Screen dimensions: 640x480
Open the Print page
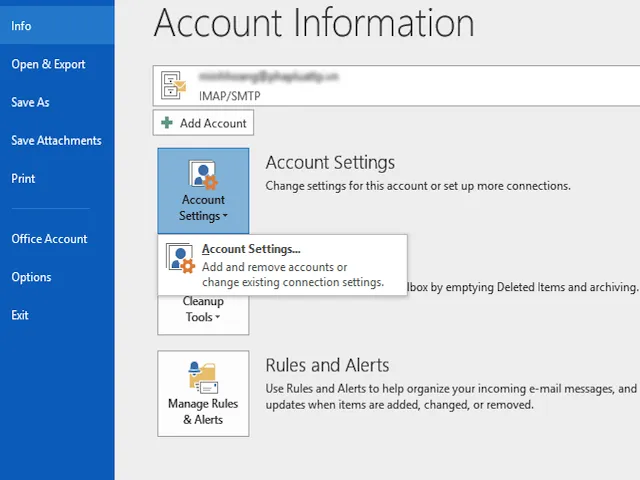pos(23,178)
